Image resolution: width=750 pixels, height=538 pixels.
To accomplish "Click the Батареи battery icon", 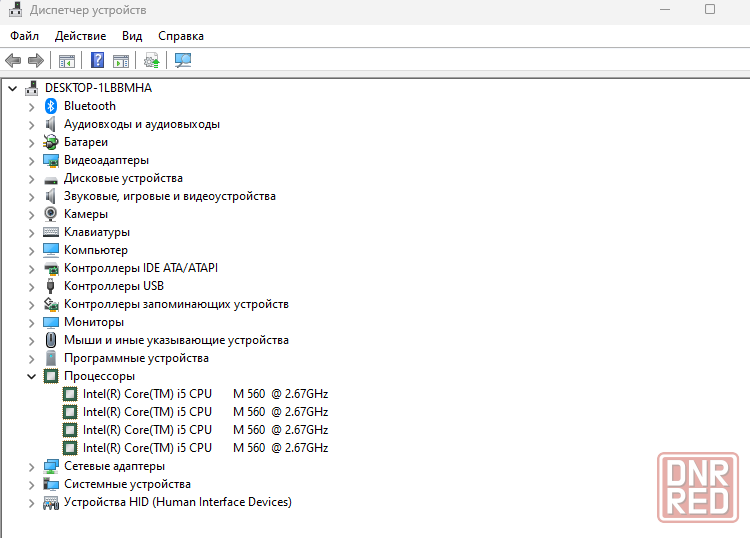I will coord(51,142).
